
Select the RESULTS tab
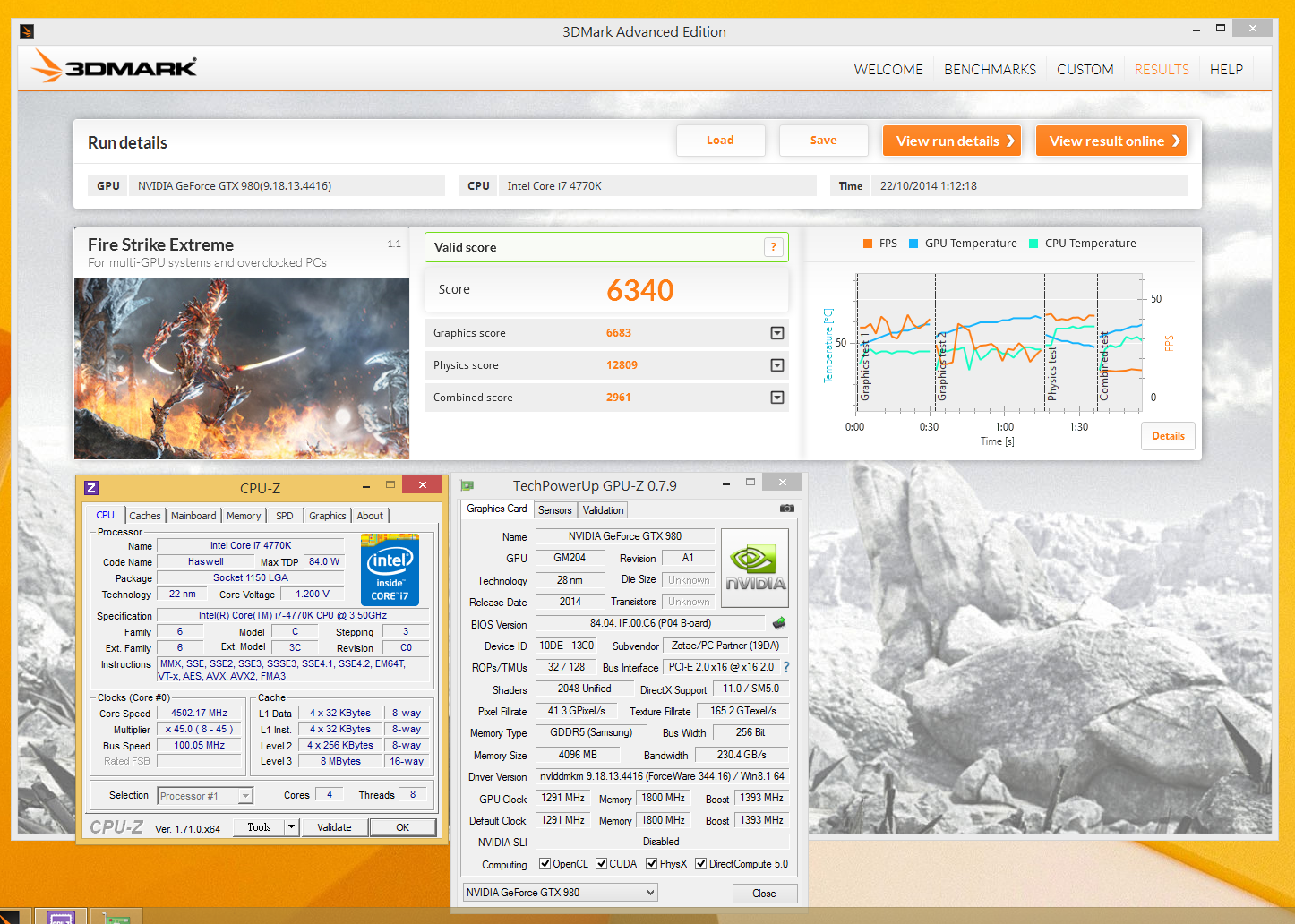point(1162,70)
